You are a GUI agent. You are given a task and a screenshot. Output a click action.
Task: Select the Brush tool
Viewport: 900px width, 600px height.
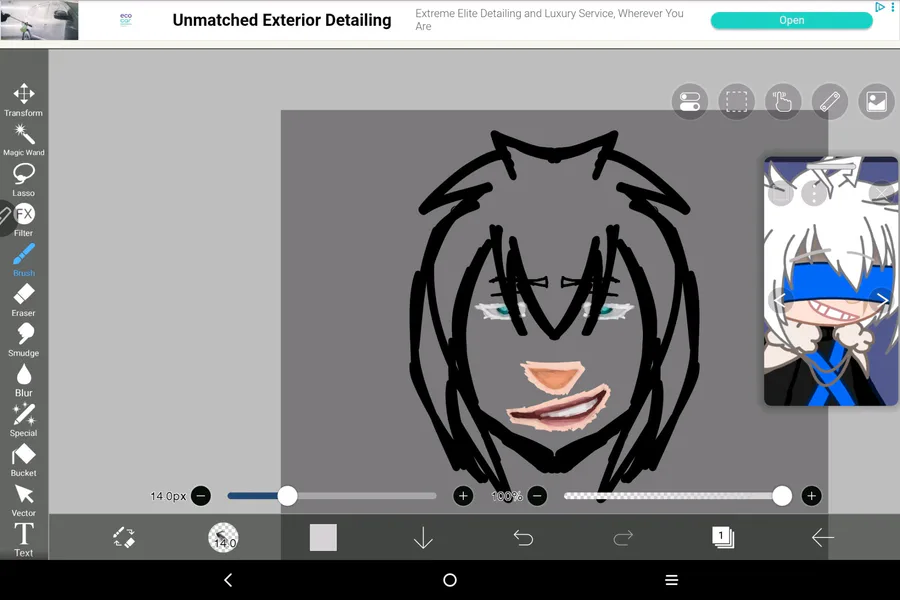(24, 260)
